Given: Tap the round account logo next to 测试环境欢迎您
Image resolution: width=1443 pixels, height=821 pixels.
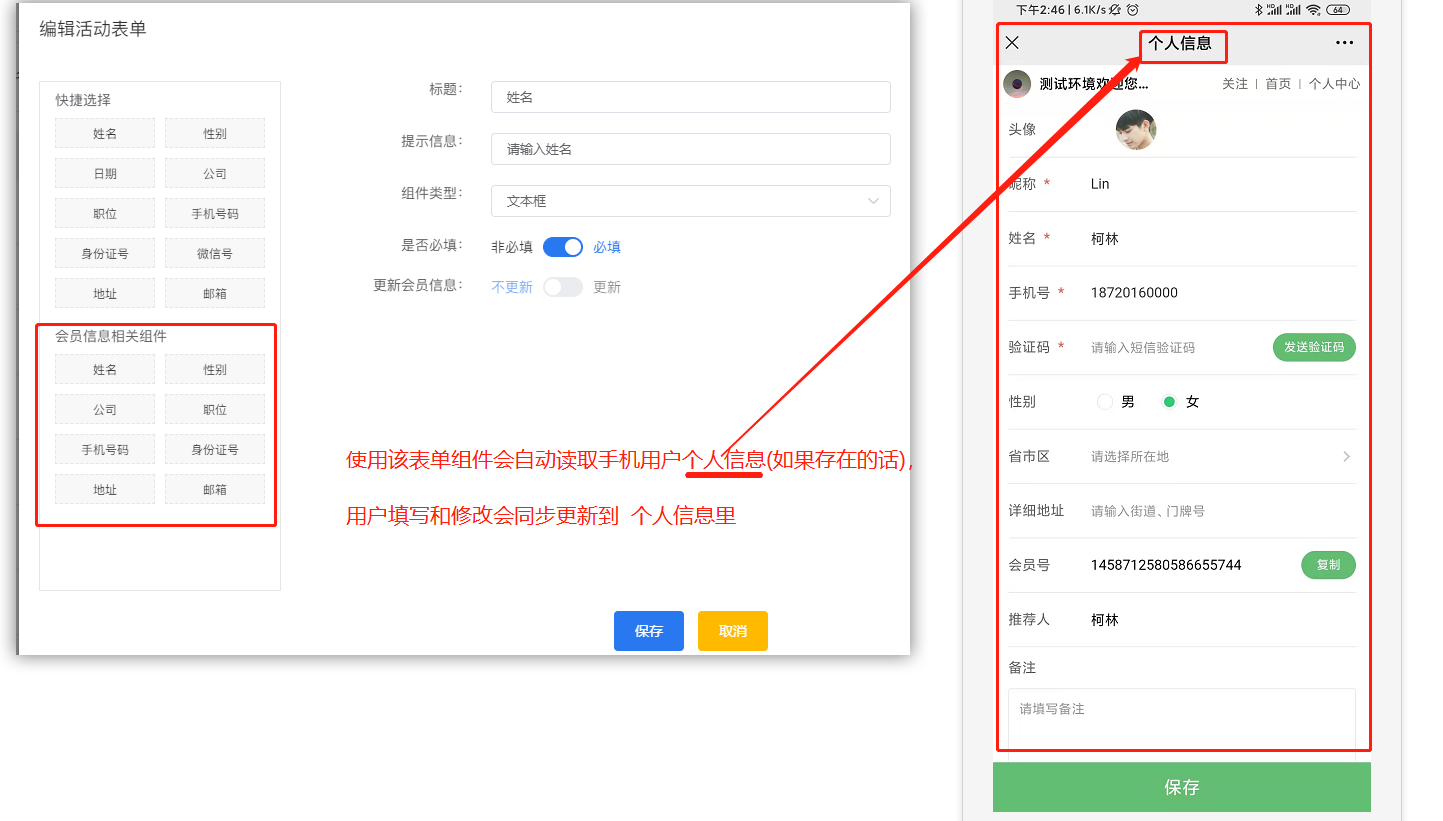Looking at the screenshot, I should [x=1017, y=84].
